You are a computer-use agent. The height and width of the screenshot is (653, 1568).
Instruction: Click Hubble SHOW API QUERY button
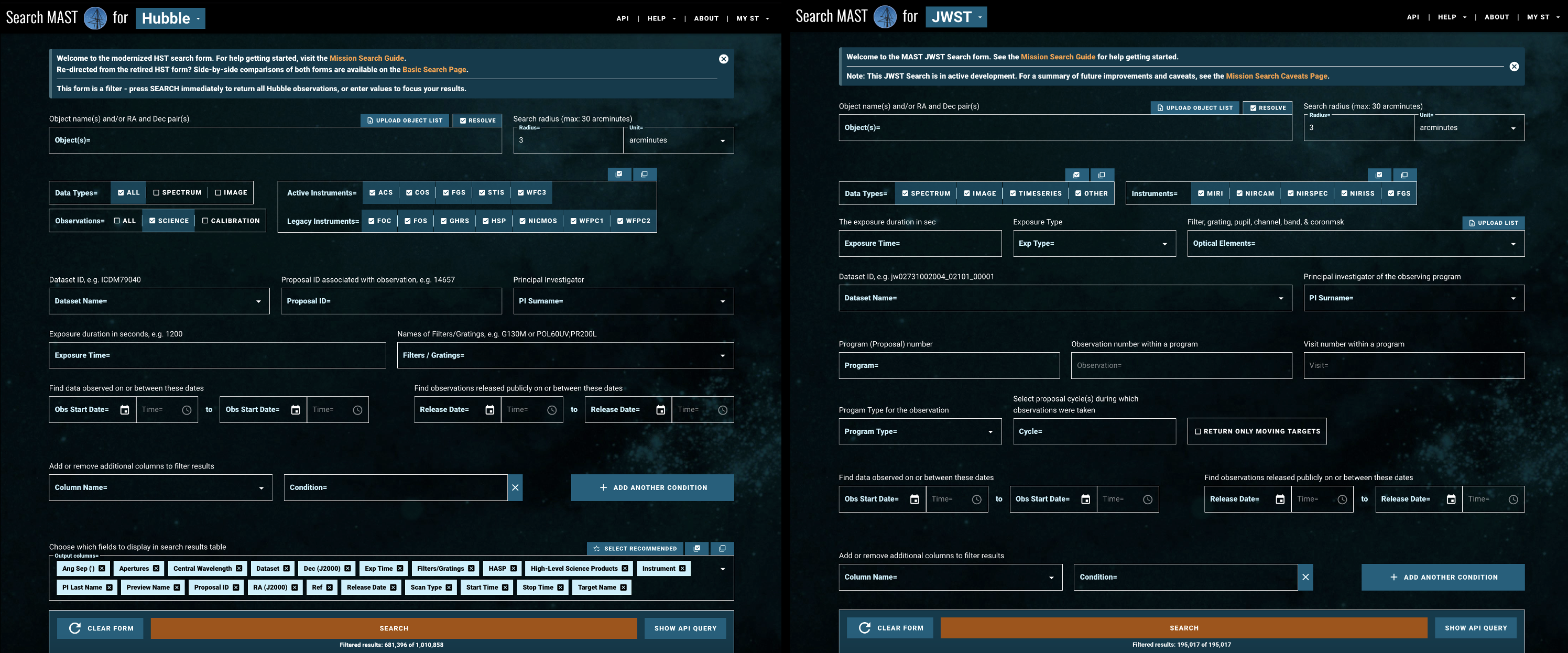point(685,628)
